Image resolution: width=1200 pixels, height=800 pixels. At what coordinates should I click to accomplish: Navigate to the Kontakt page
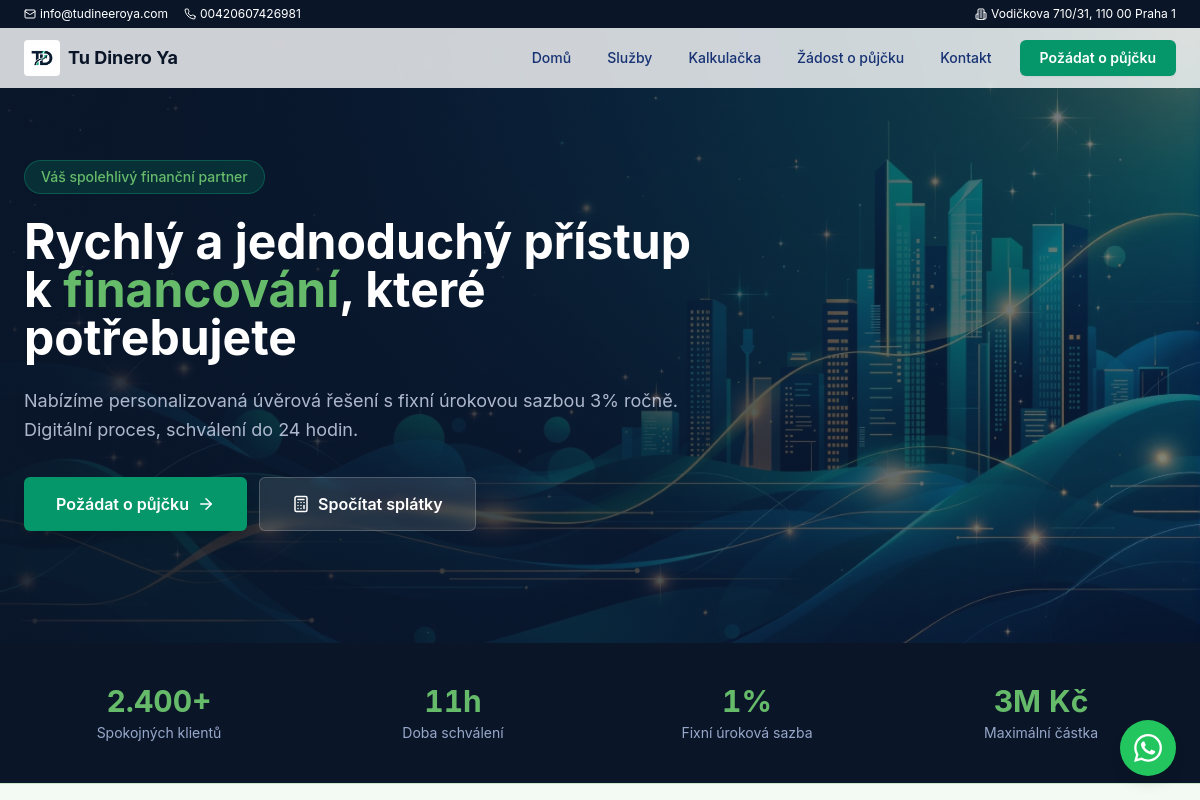(965, 58)
